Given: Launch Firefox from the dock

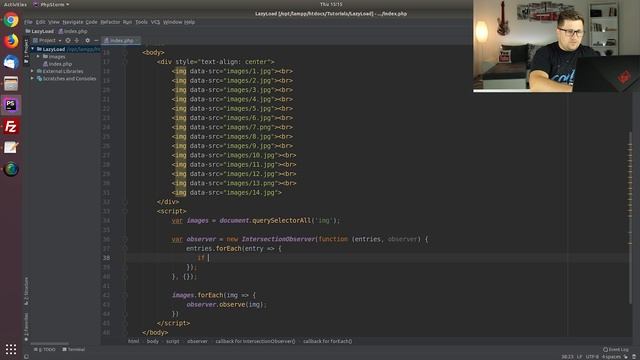Looking at the screenshot, I should (11, 41).
